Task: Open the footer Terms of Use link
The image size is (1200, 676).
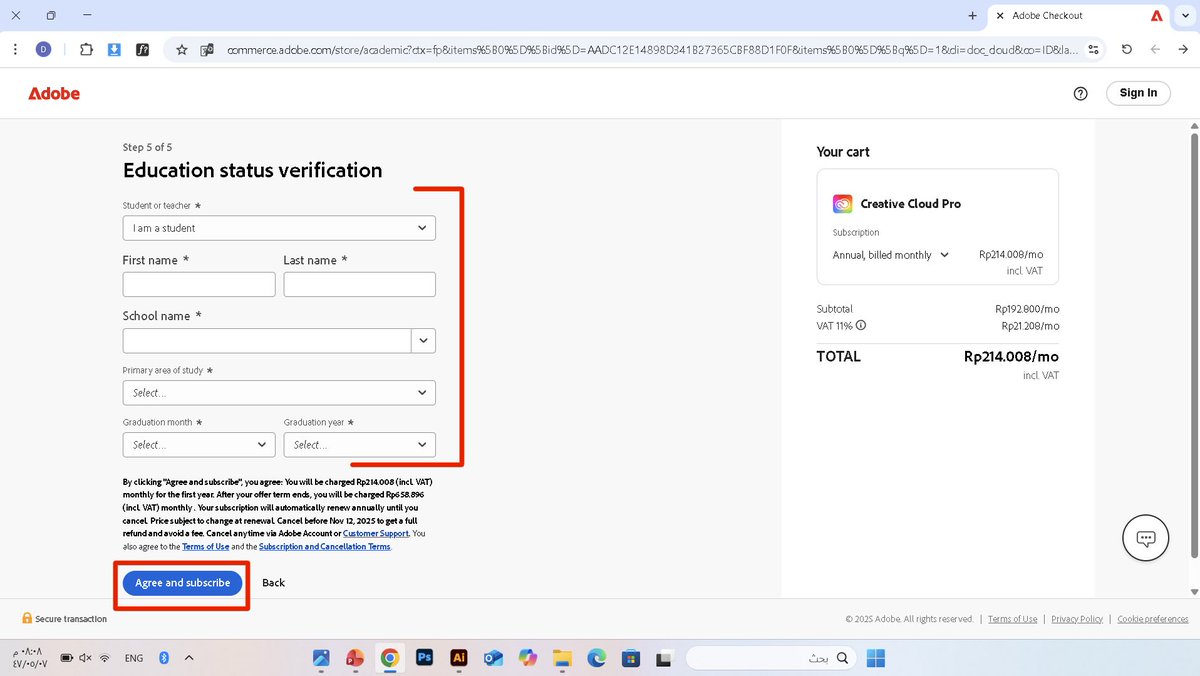Action: pos(1012,619)
